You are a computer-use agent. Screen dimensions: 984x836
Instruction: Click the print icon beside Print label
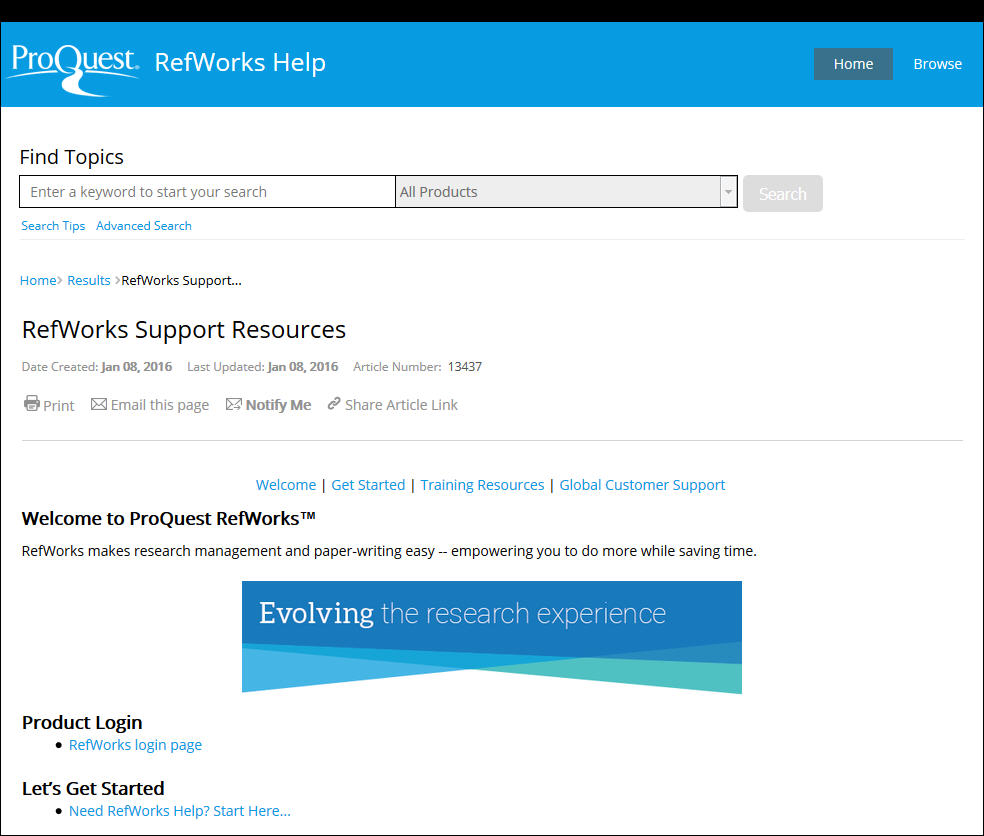[31, 404]
